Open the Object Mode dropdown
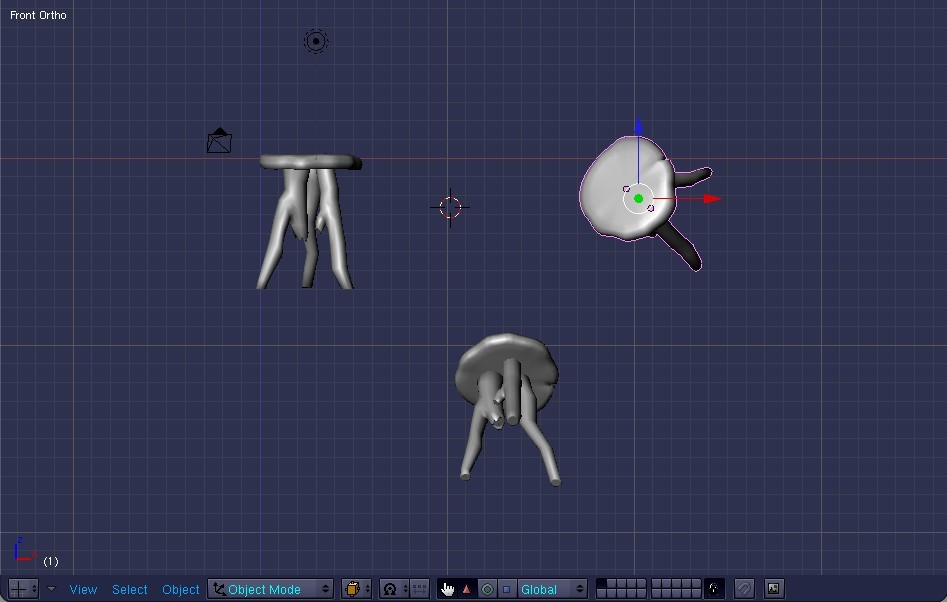947x602 pixels. pyautogui.click(x=270, y=589)
